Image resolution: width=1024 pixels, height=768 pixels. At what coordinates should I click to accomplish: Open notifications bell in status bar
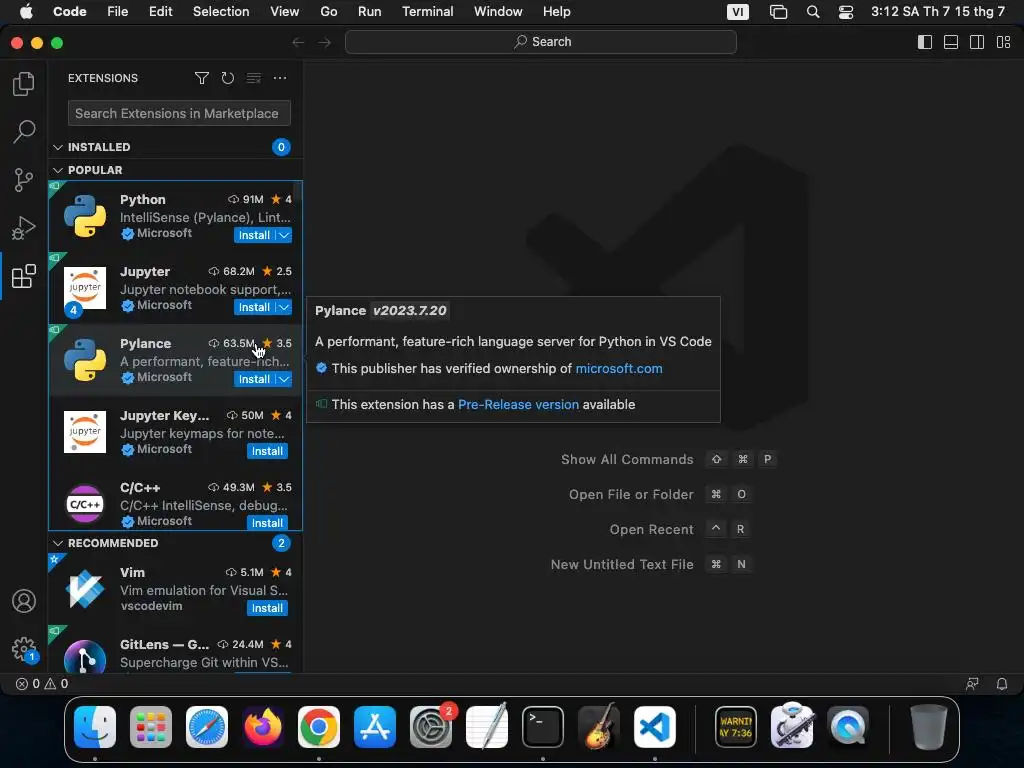(1002, 684)
